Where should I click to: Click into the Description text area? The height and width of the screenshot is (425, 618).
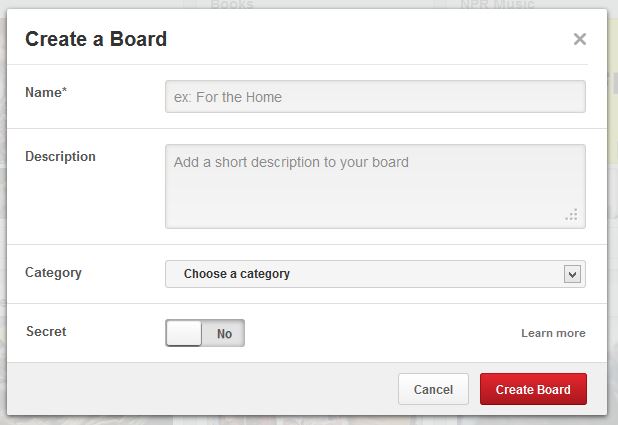click(x=375, y=186)
